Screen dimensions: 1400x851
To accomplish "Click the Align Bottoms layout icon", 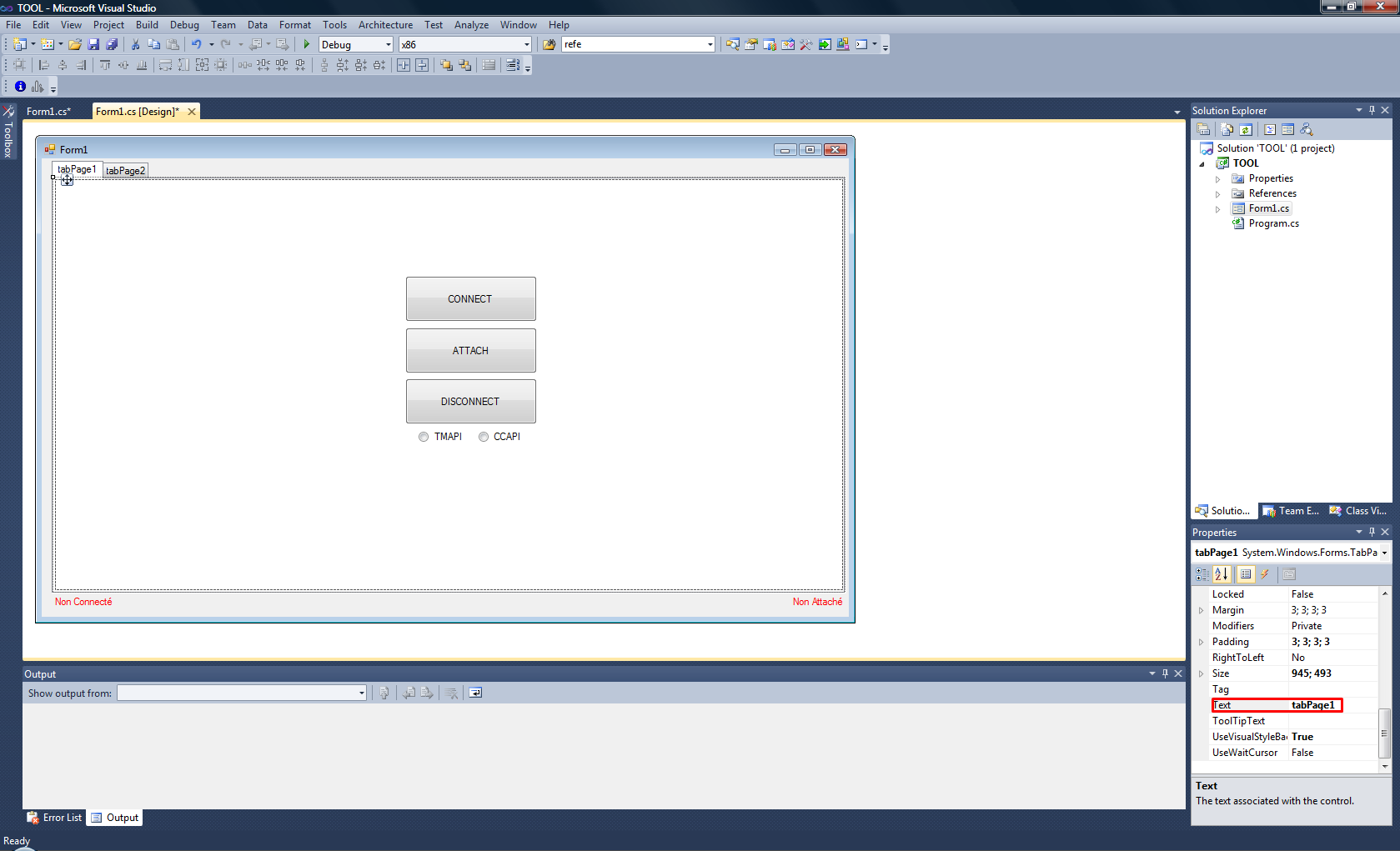I will click(142, 65).
